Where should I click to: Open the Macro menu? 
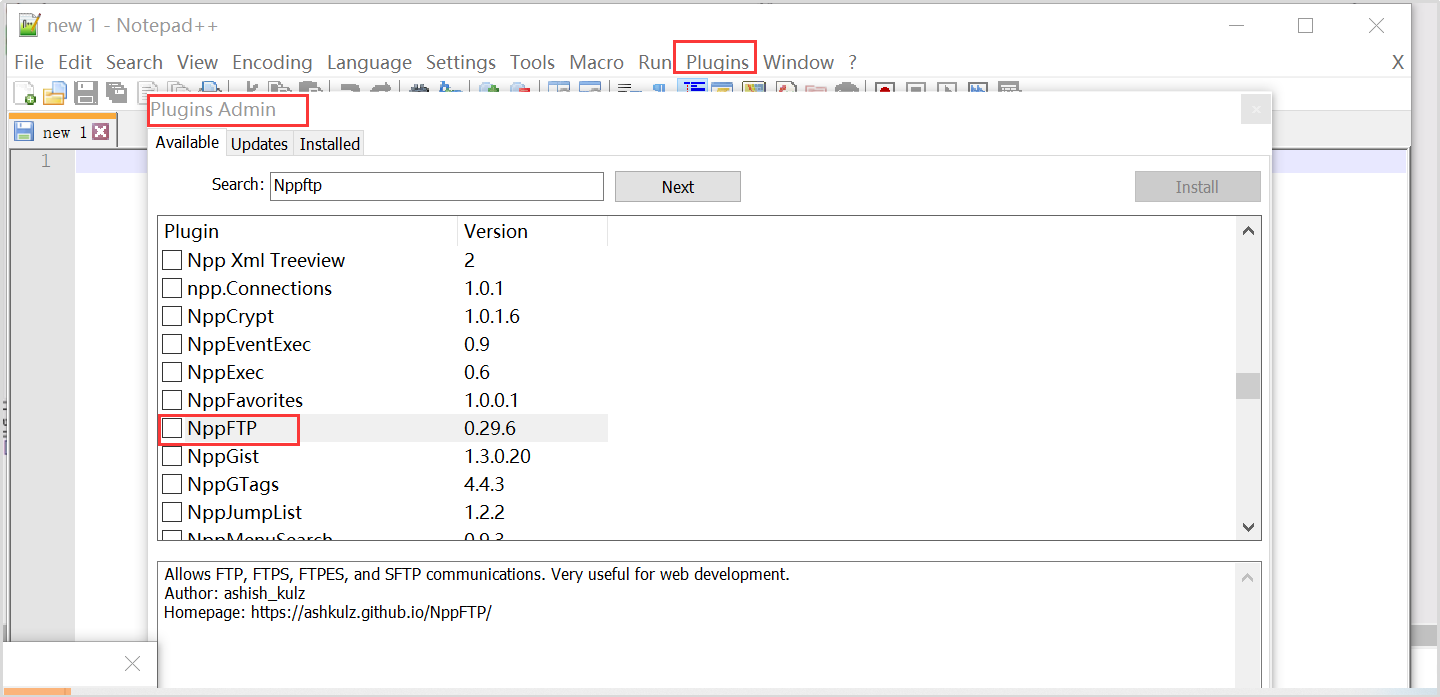596,62
